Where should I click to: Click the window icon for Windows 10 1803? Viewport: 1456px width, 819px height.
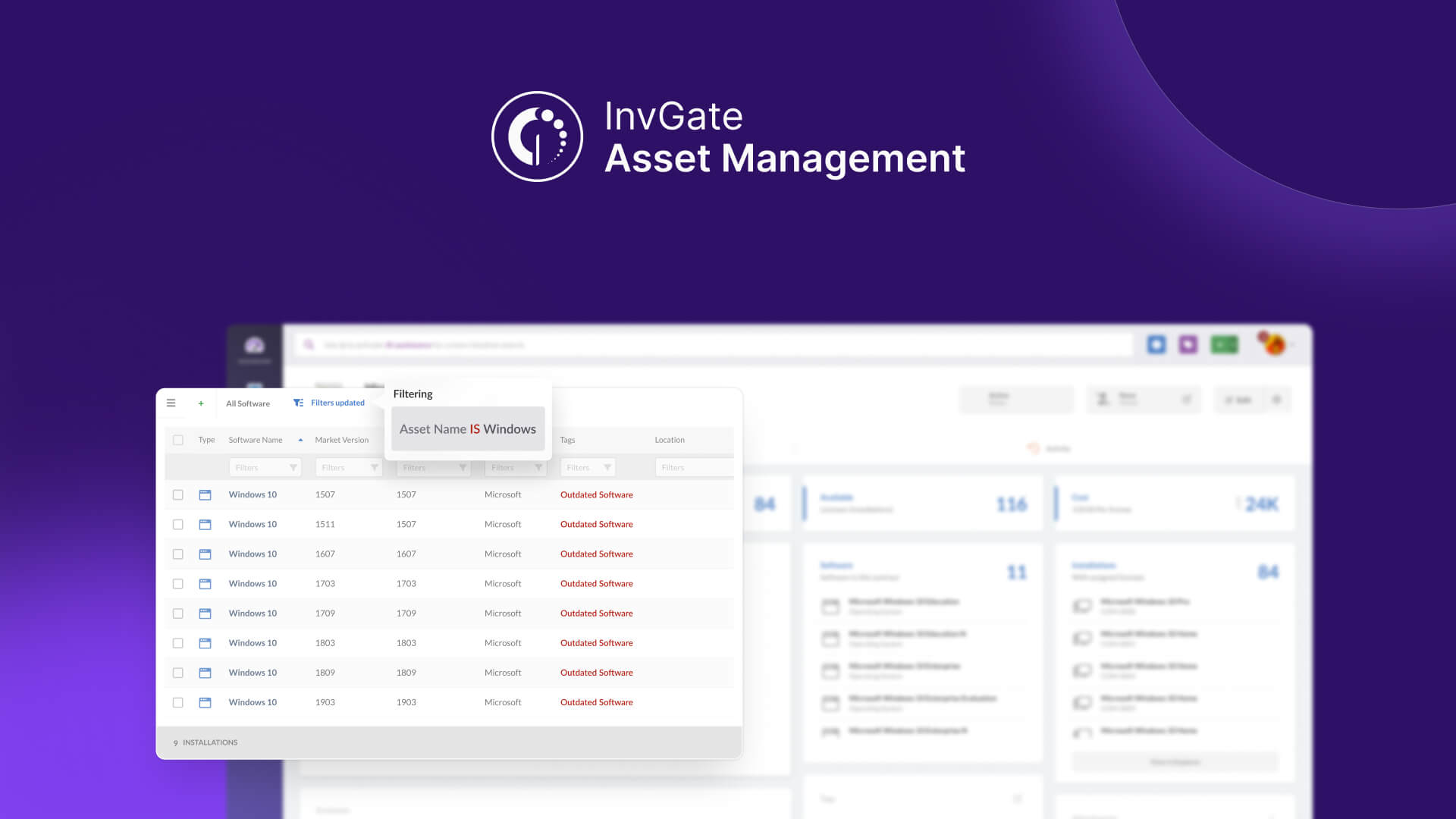205,643
